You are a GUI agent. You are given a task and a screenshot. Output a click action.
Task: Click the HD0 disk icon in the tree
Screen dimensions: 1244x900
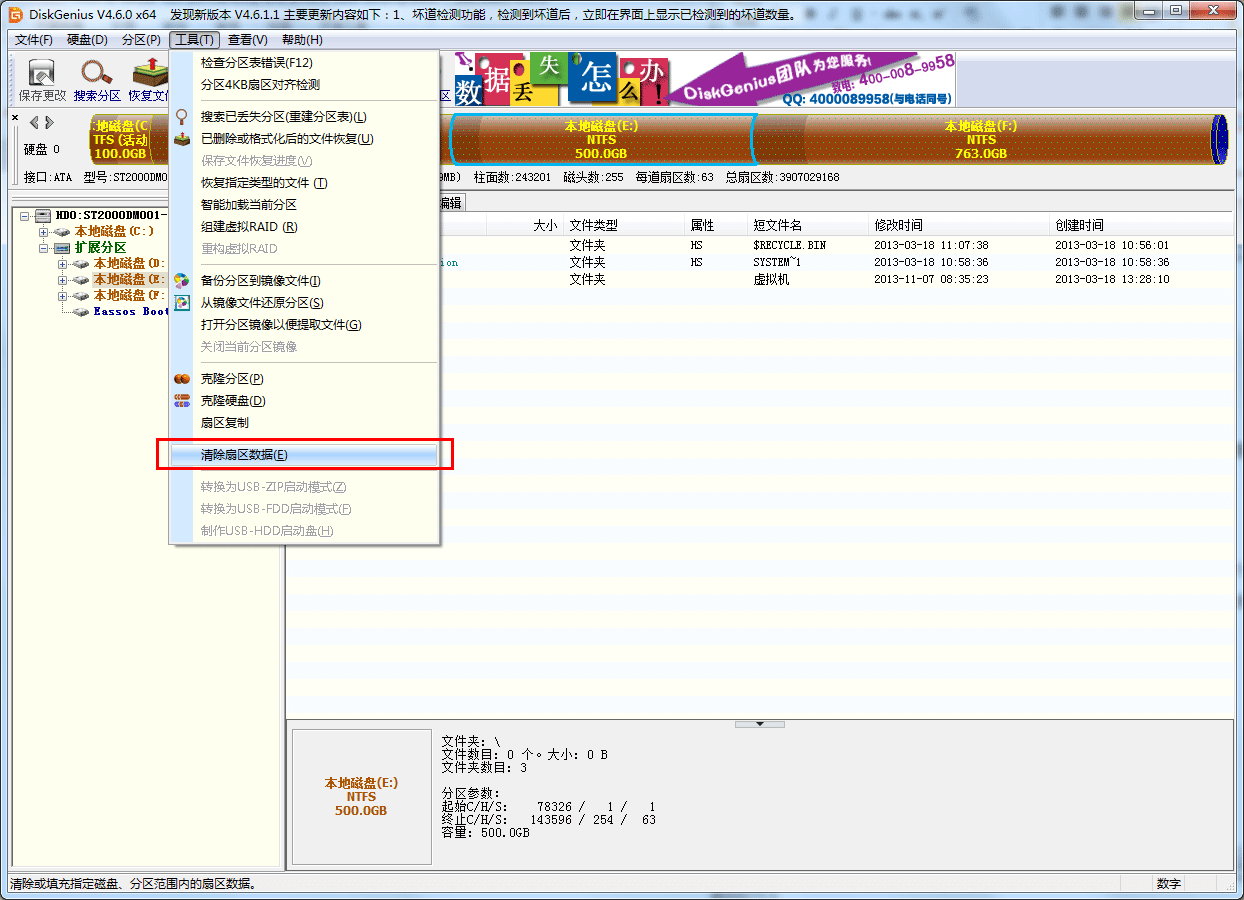41,214
